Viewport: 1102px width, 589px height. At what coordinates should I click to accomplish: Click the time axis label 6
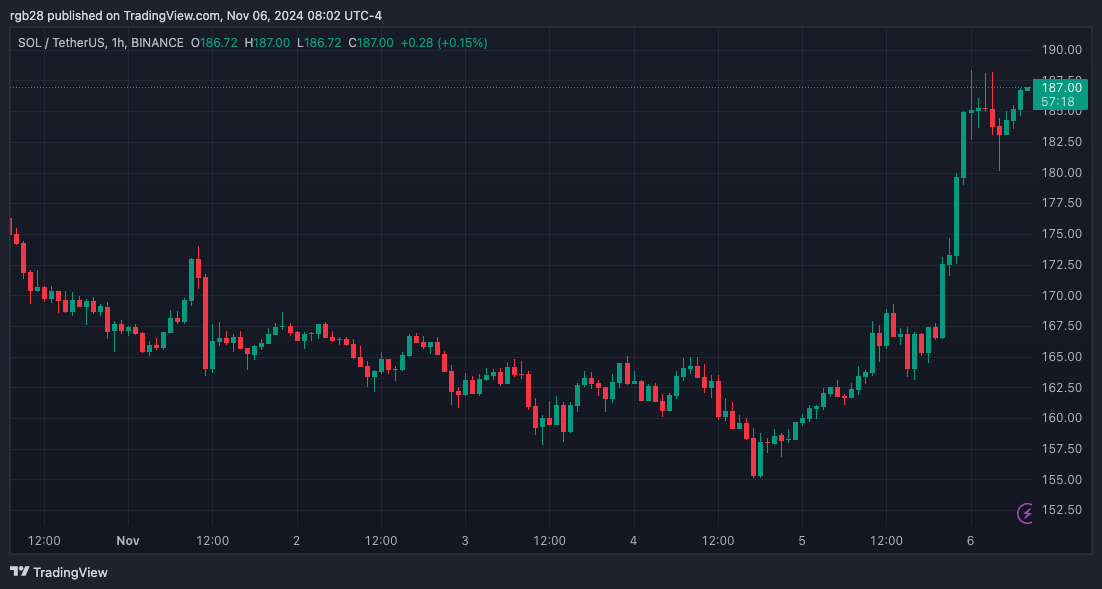pyautogui.click(x=971, y=541)
